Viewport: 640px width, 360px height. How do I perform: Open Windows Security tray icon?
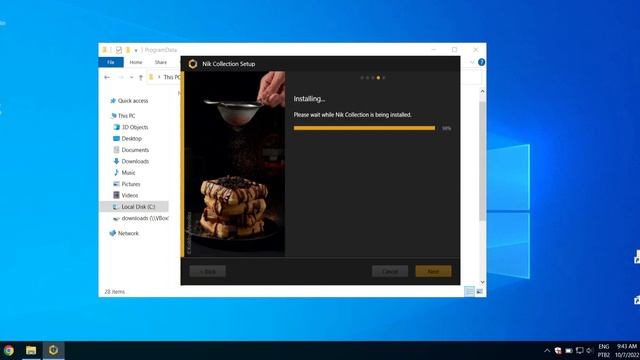[x=558, y=351]
